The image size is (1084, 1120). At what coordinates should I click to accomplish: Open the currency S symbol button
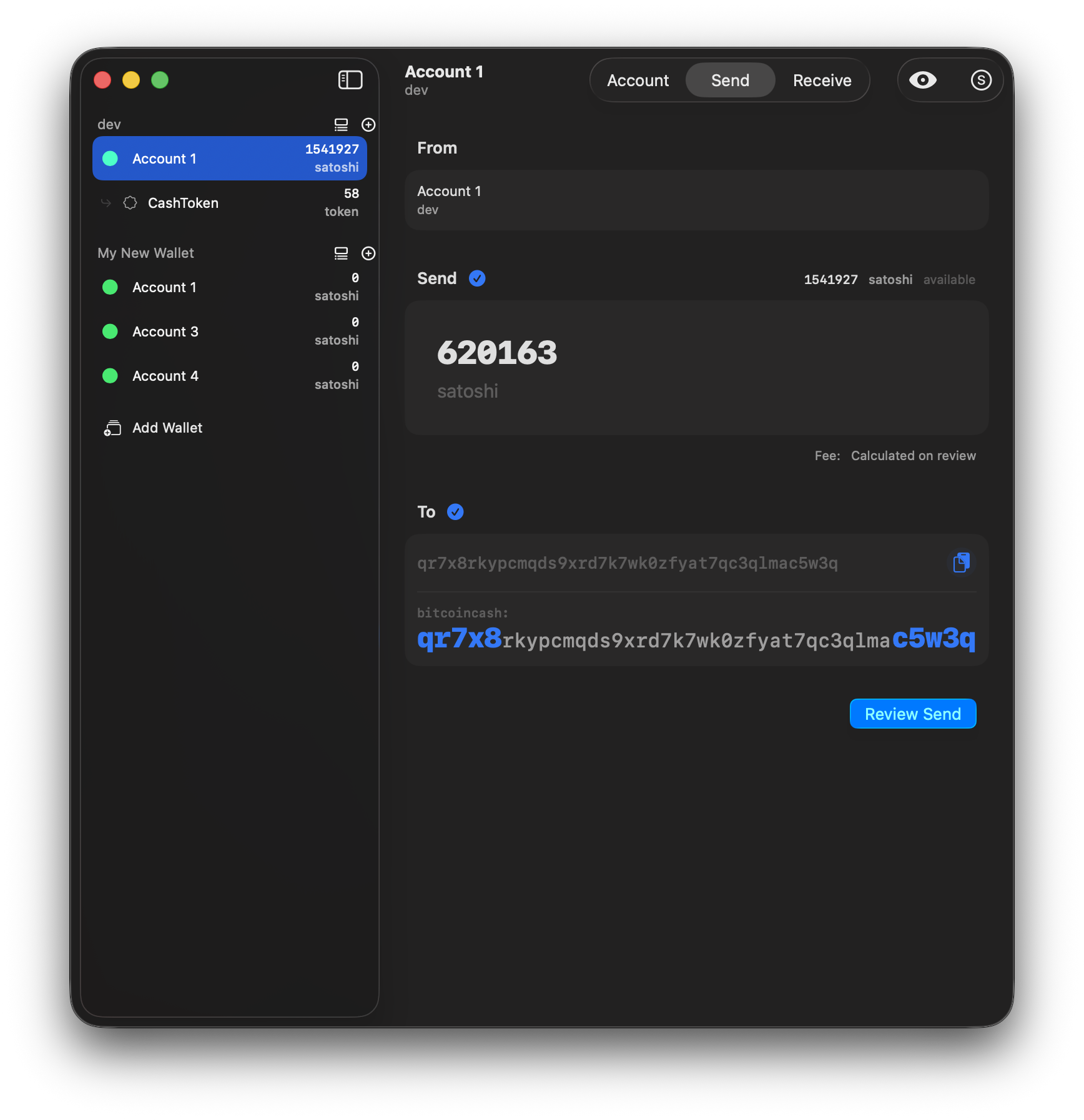tap(981, 80)
